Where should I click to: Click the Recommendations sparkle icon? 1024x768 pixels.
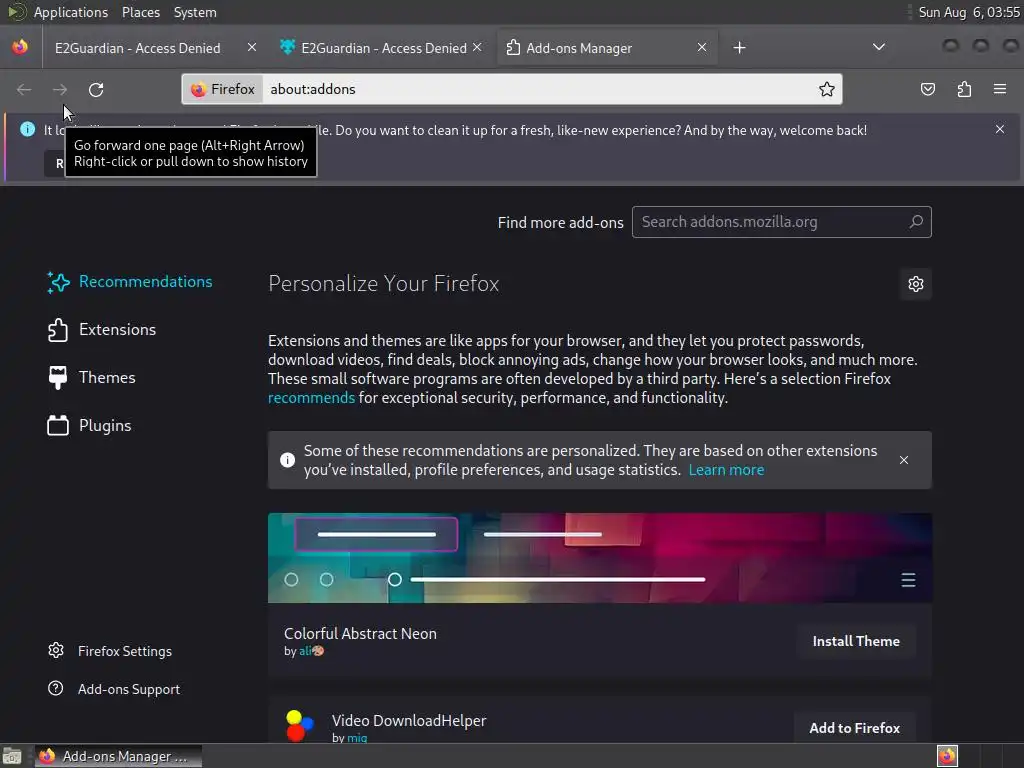(58, 282)
